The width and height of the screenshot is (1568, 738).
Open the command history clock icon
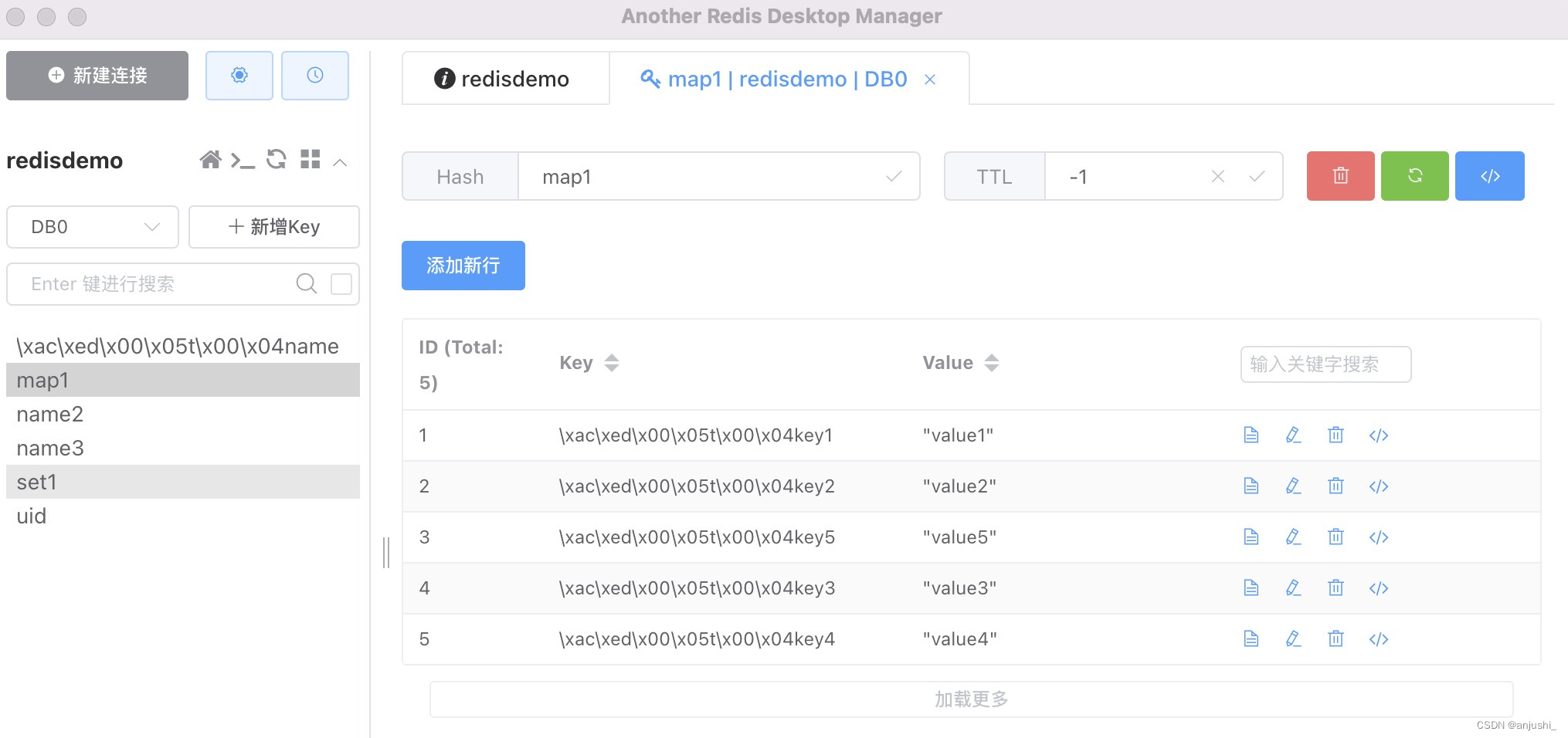pyautogui.click(x=315, y=75)
